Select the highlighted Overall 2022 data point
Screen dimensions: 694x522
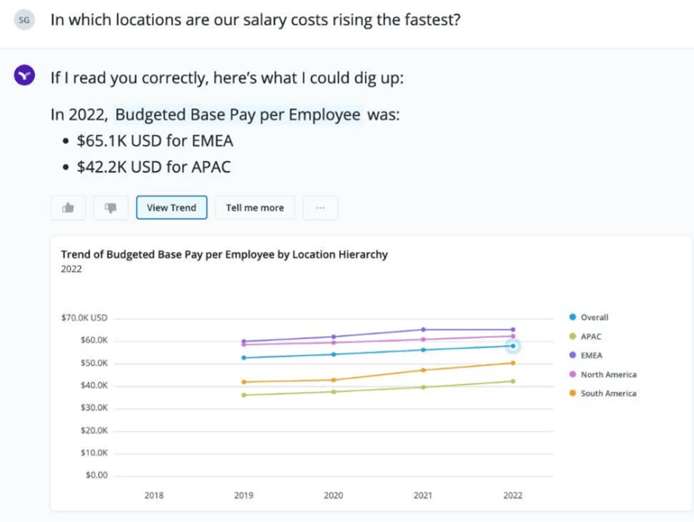coord(513,346)
